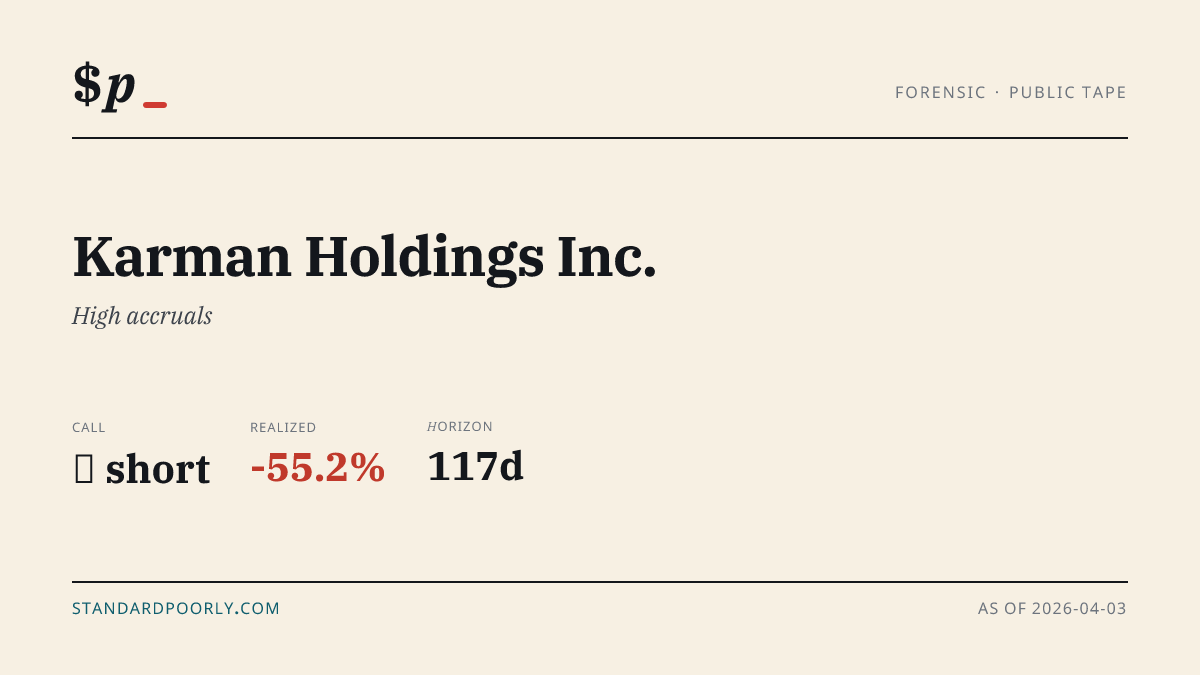
Task: Click the dollar sign in the logo
Action: tap(87, 84)
